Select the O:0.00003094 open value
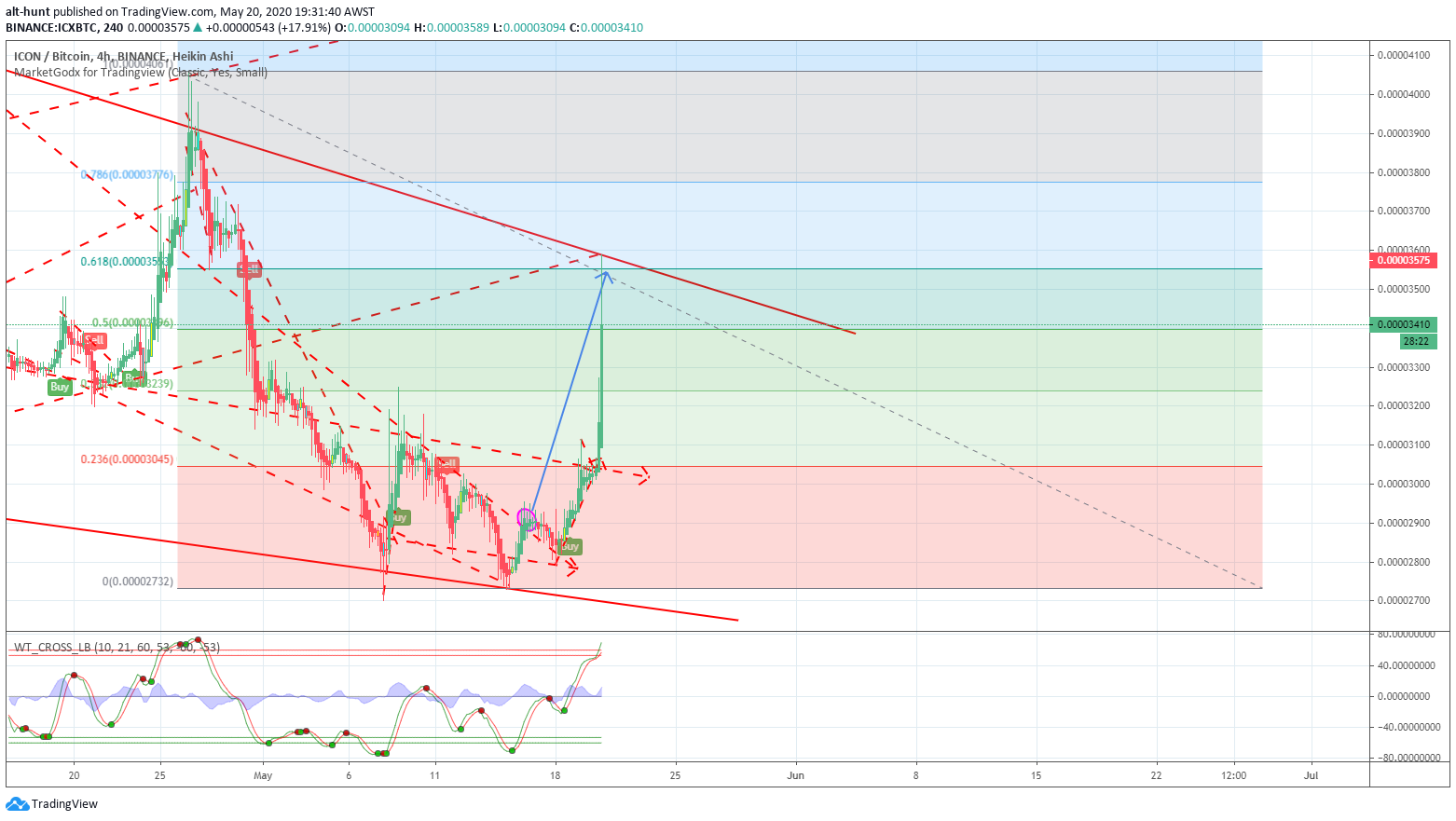This screenshot has height=821, width=1456. click(x=373, y=28)
